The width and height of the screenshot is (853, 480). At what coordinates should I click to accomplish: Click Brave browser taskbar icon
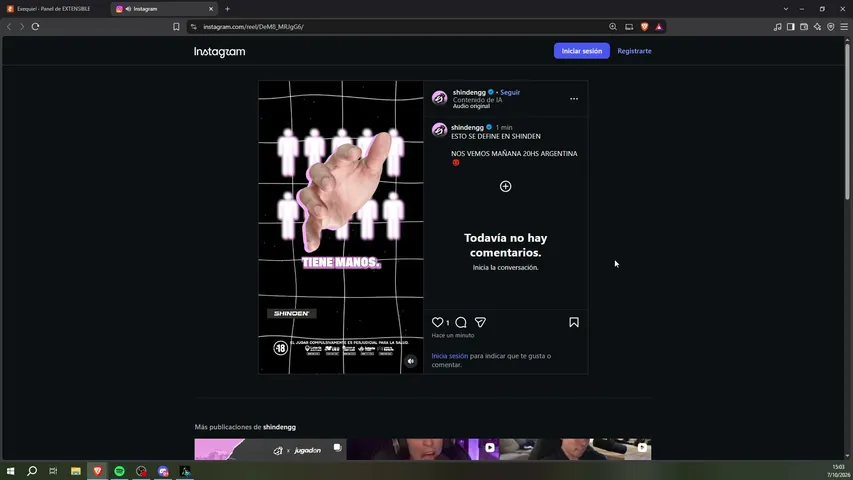pos(97,471)
